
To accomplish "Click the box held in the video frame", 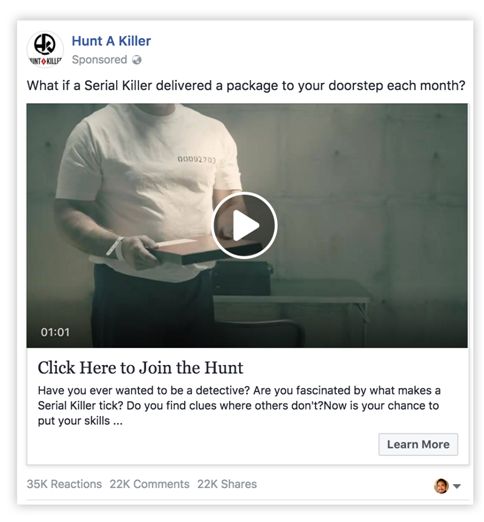I will (203, 250).
